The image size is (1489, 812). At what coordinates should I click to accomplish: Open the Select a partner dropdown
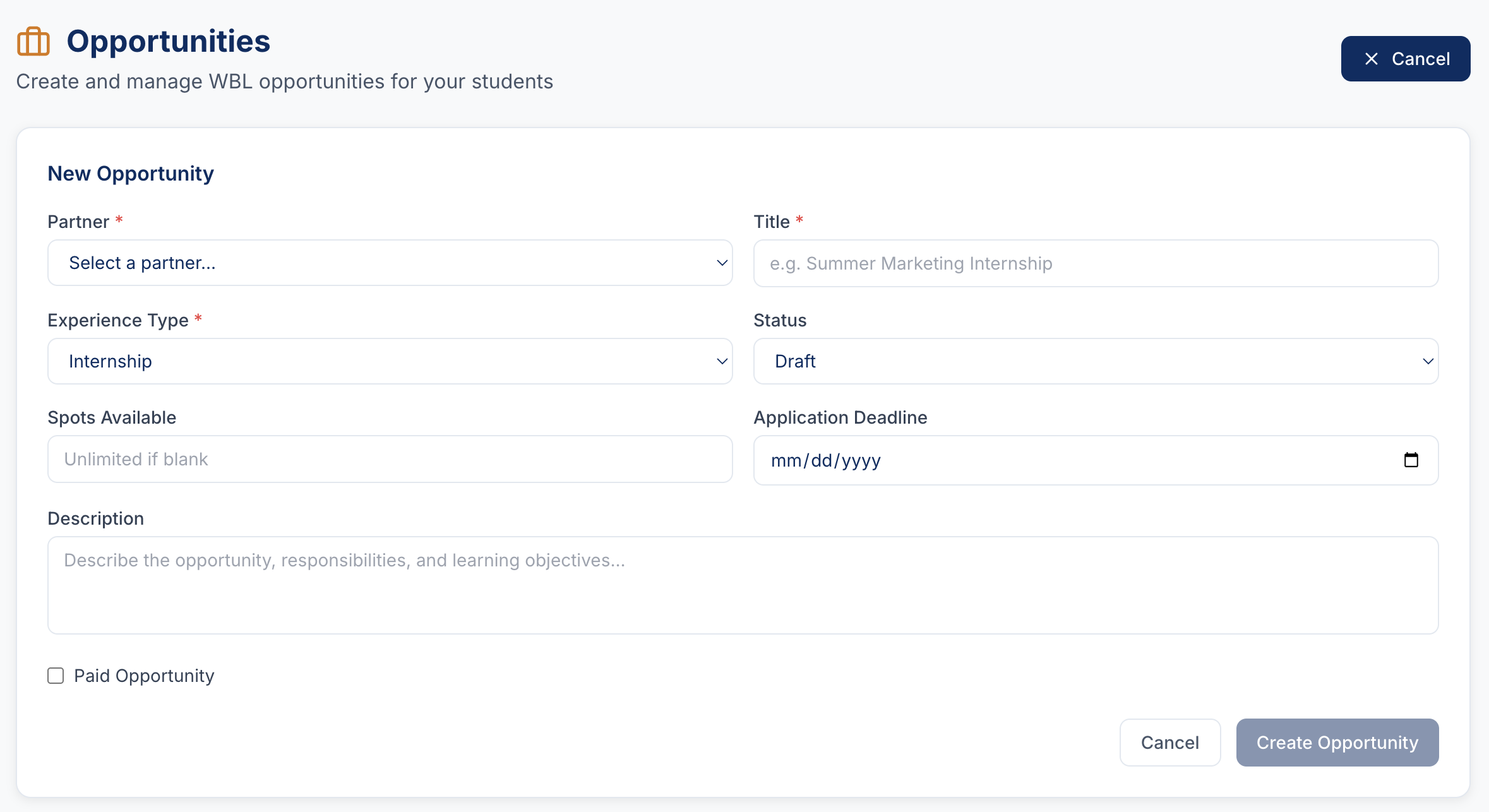click(389, 263)
